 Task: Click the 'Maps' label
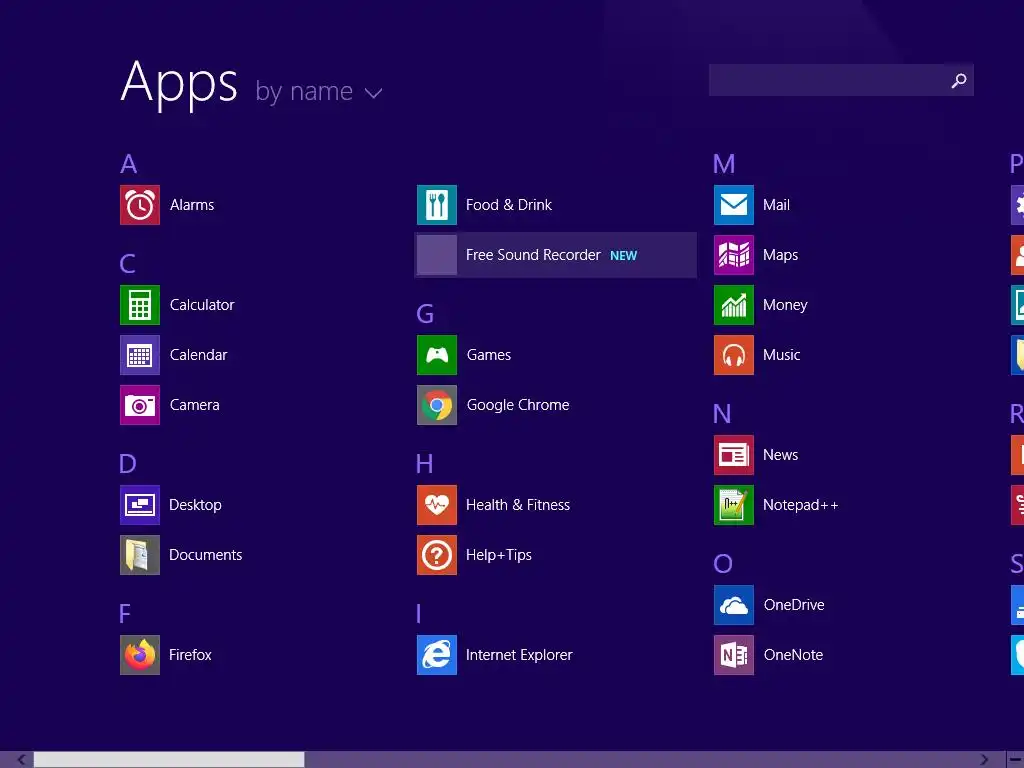pyautogui.click(x=780, y=255)
